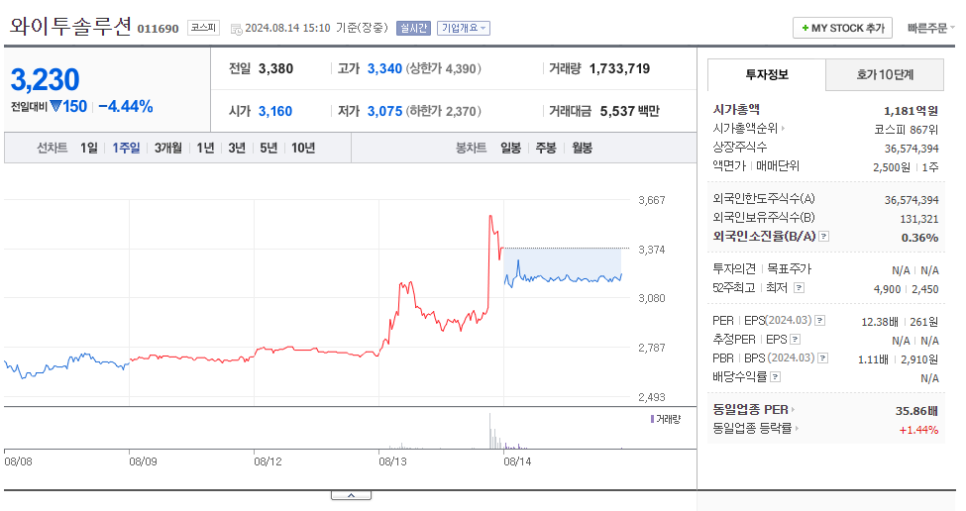Screen dimensions: 966x511
Task: Click the 액면가 value 2,500원
Action: 891,167
